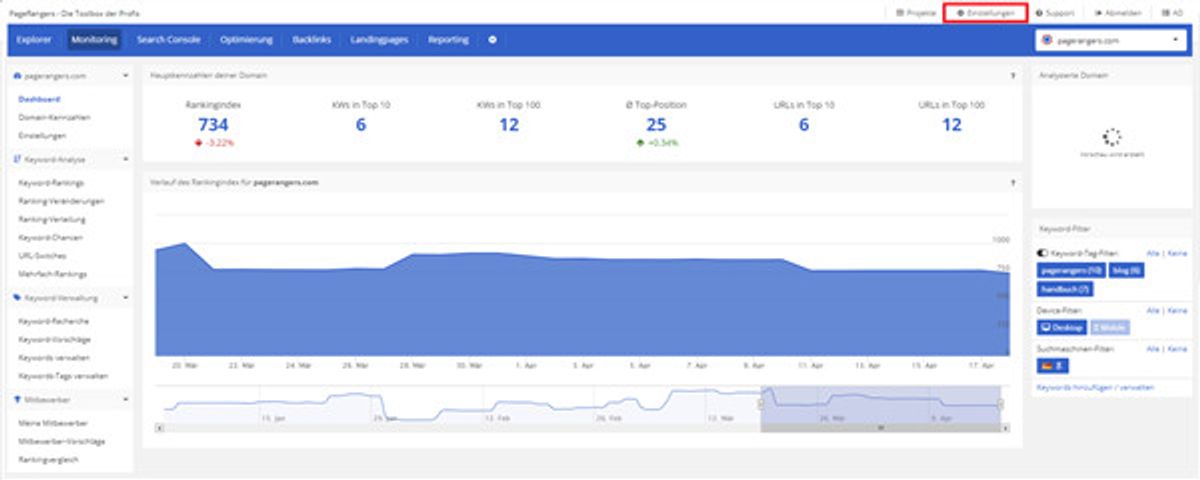This screenshot has width=1200, height=480.
Task: Open Keyword-Tags verwalten in the sidebar
Action: pyautogui.click(x=62, y=375)
